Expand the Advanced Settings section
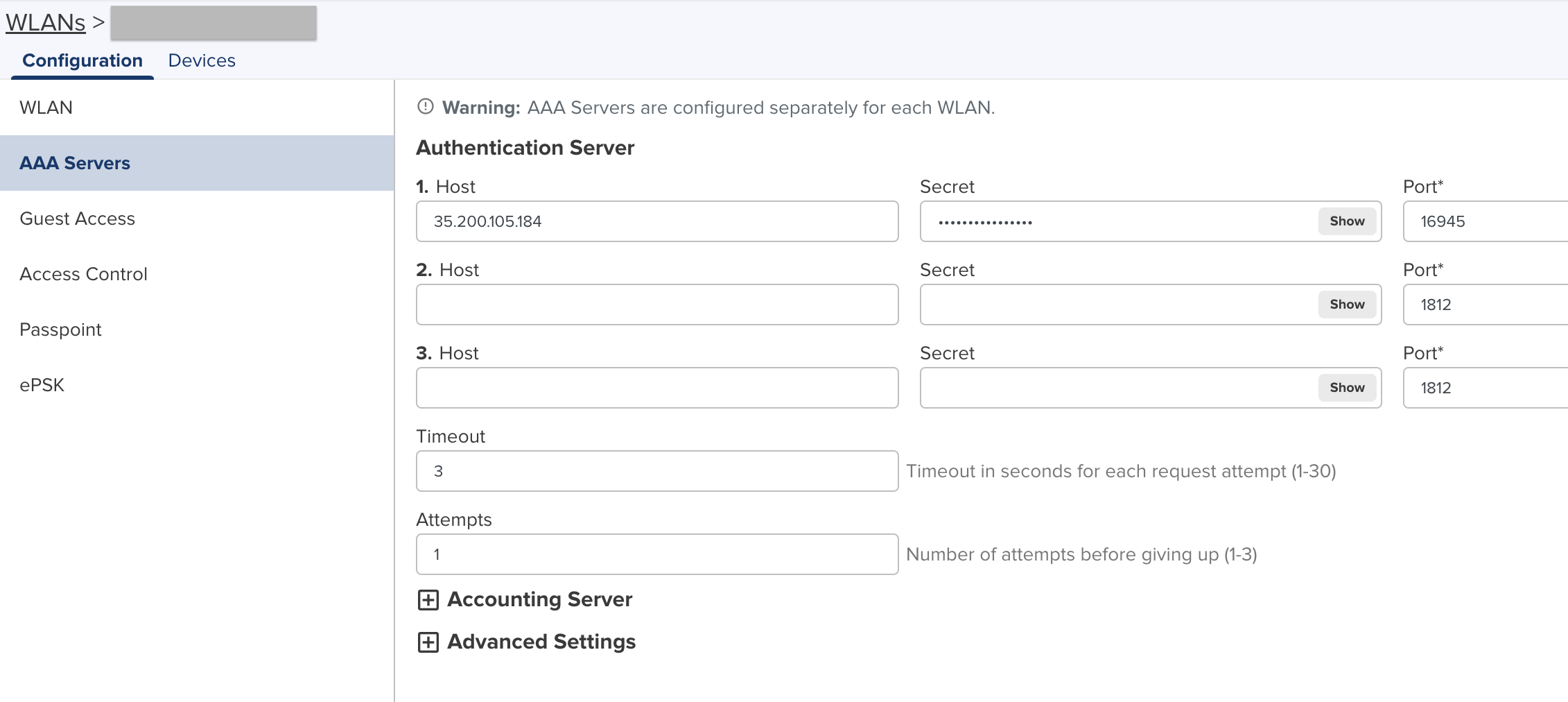1568x702 pixels. click(428, 642)
